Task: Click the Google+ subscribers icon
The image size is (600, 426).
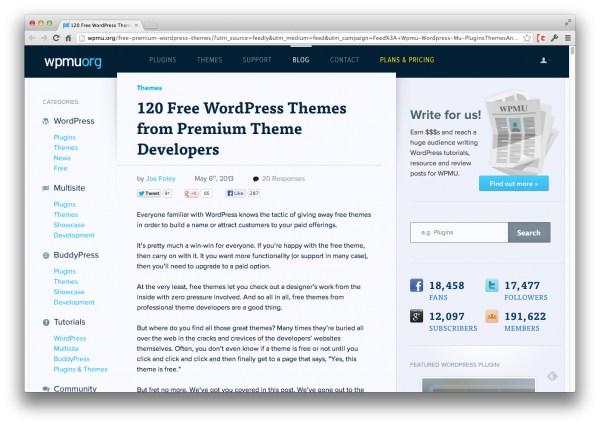Action: pyautogui.click(x=416, y=316)
